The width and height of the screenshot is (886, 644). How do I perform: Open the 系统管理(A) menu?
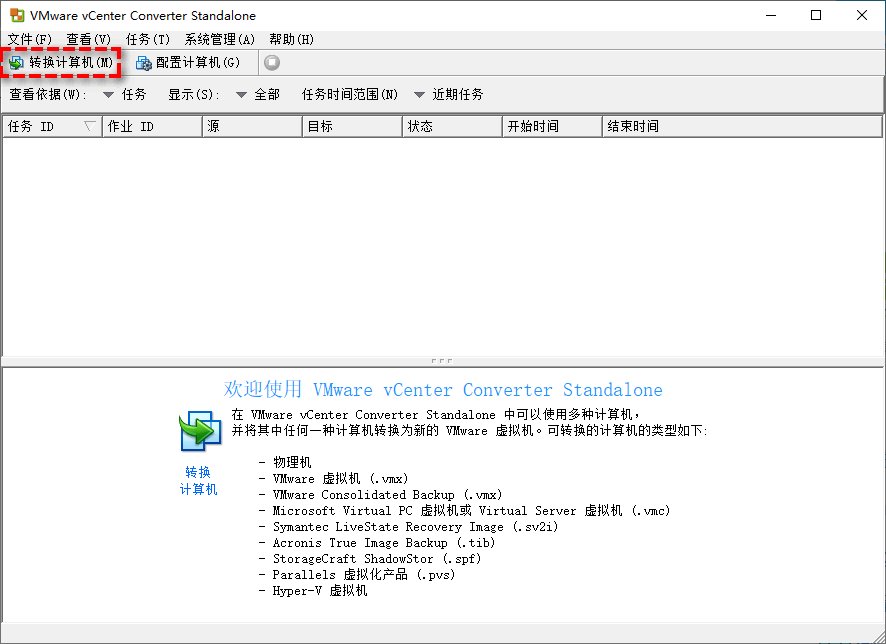click(219, 40)
